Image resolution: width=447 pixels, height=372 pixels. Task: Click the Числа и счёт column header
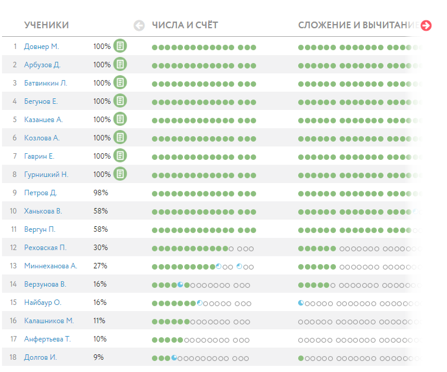point(185,25)
